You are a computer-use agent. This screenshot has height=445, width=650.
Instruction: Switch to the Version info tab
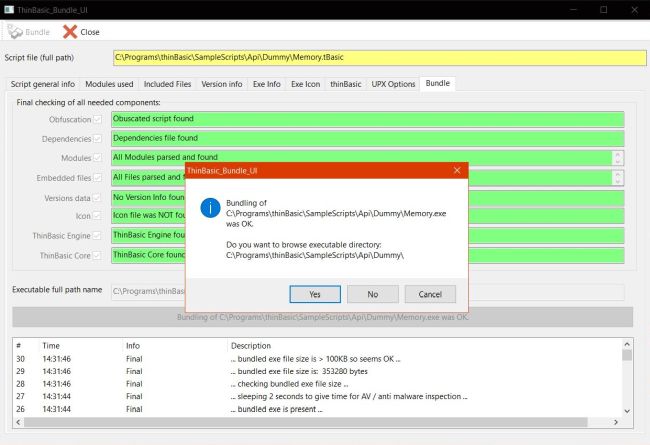point(222,84)
